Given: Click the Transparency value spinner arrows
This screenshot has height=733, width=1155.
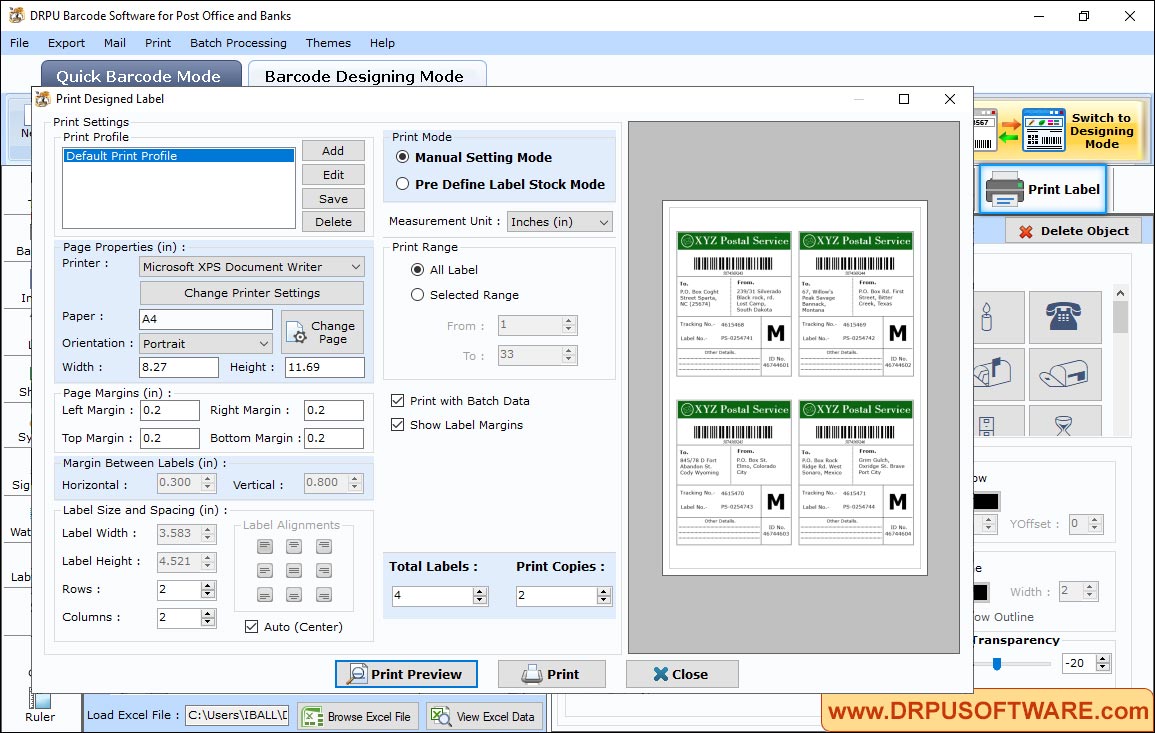Looking at the screenshot, I should pos(1103,663).
